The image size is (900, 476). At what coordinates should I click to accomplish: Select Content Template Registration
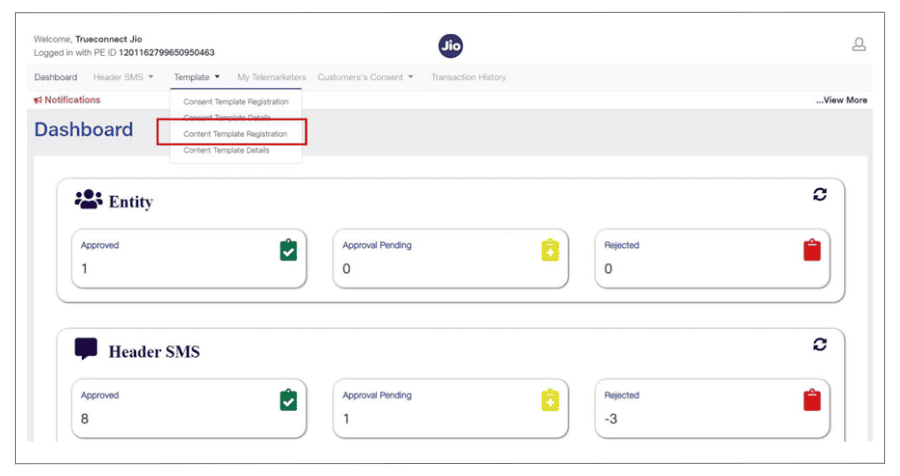(235, 134)
